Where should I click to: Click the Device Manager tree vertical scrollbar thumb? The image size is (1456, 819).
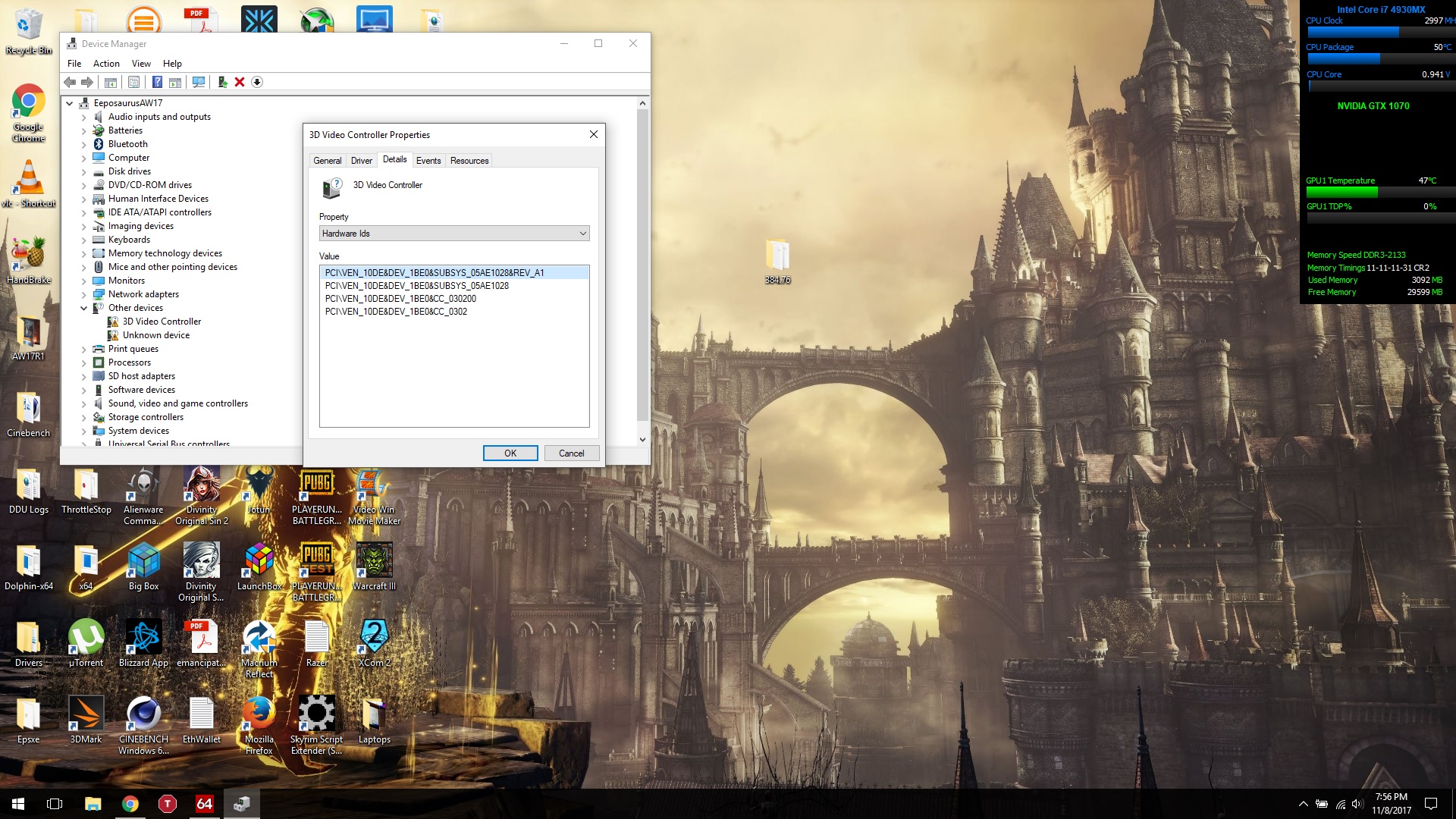pos(642,265)
